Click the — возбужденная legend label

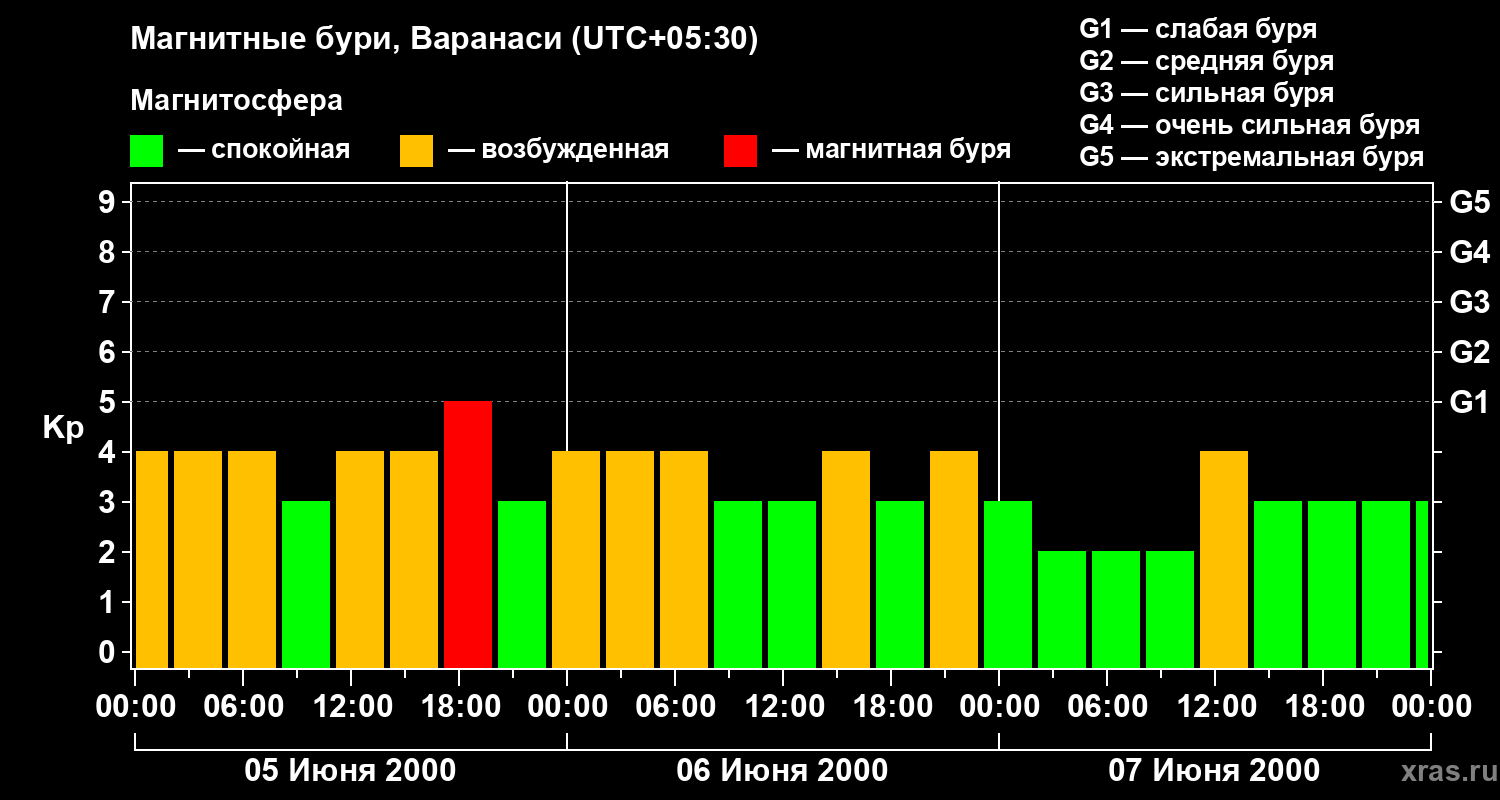[558, 151]
